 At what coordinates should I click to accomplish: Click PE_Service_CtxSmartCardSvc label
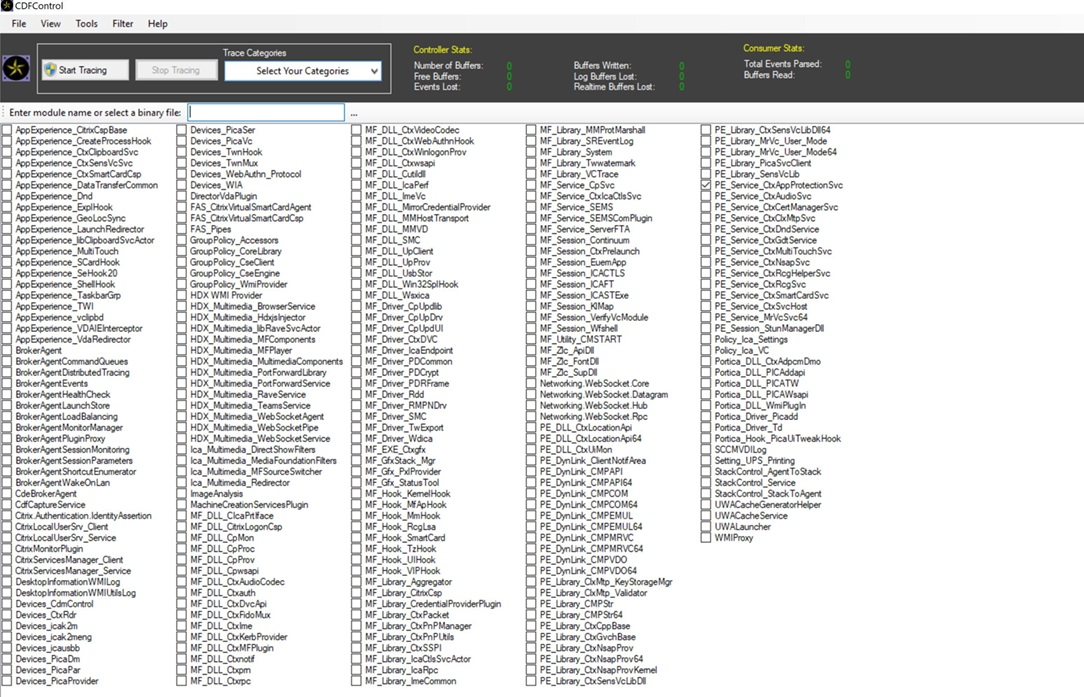coord(772,295)
